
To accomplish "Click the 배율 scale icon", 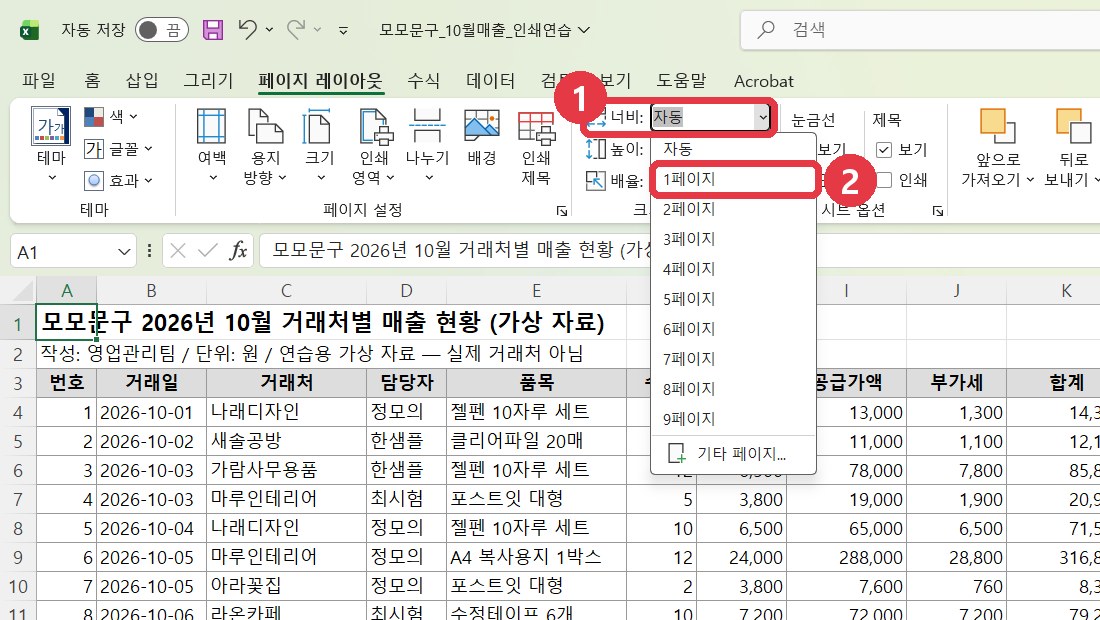I will 595,180.
